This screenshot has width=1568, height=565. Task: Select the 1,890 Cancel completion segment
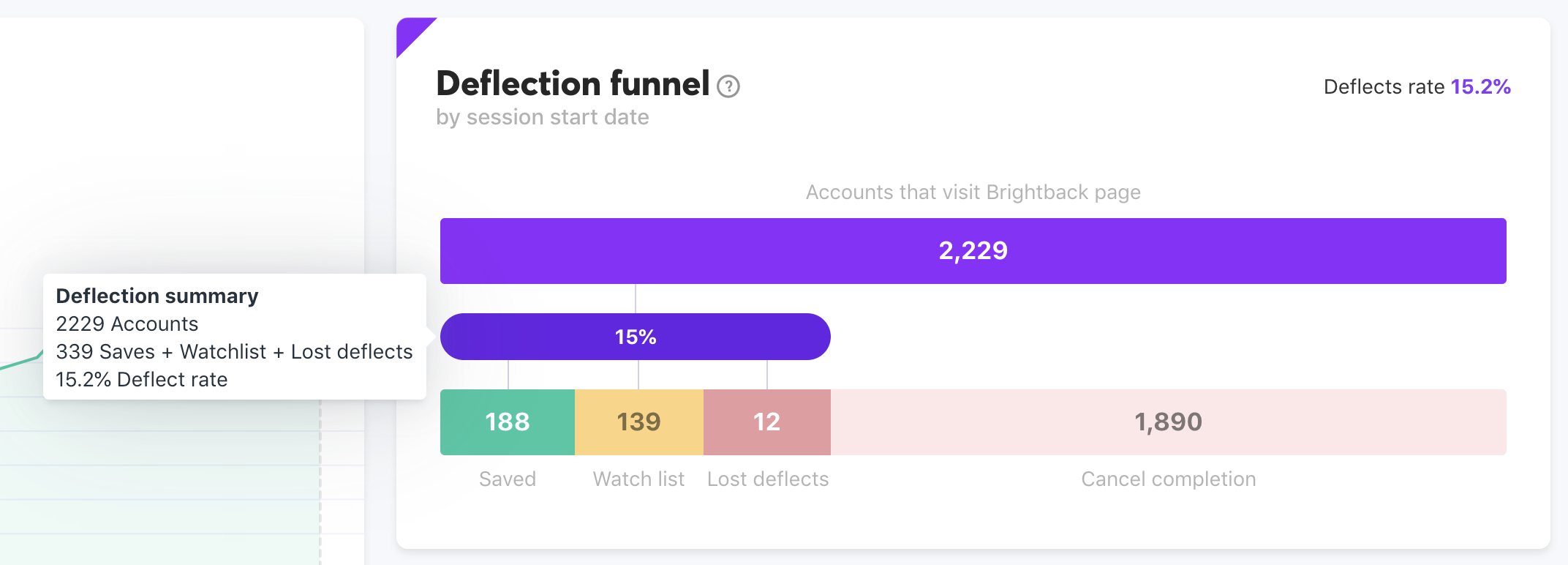coord(1169,422)
